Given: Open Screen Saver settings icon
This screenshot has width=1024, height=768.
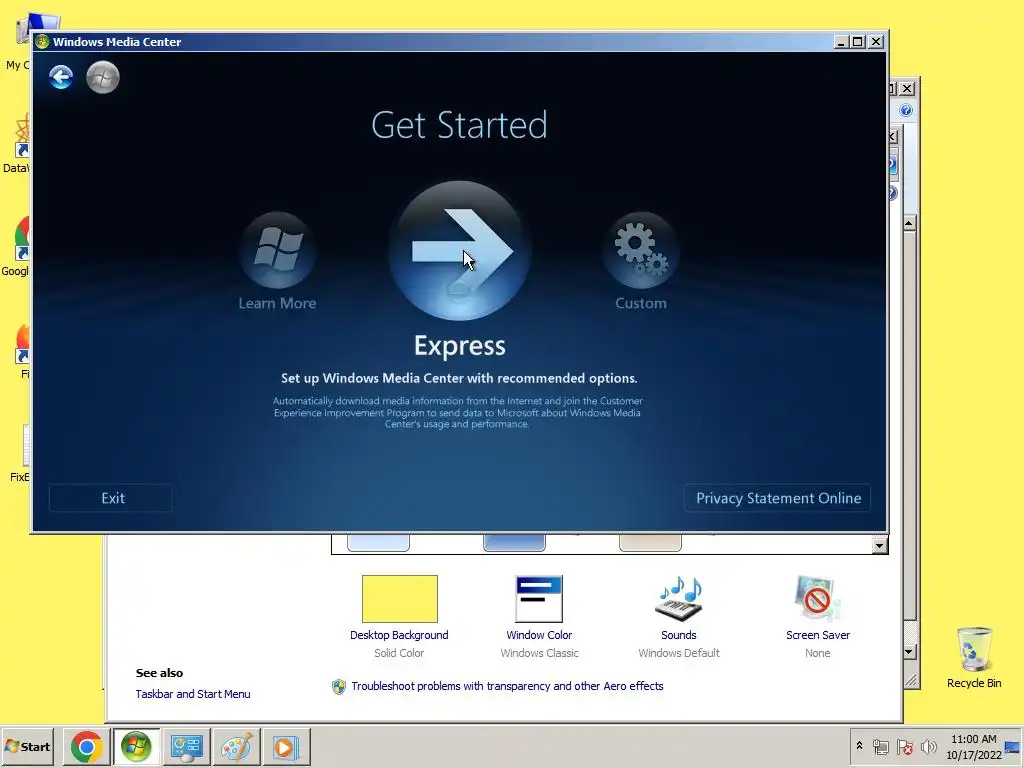Looking at the screenshot, I should click(x=818, y=598).
